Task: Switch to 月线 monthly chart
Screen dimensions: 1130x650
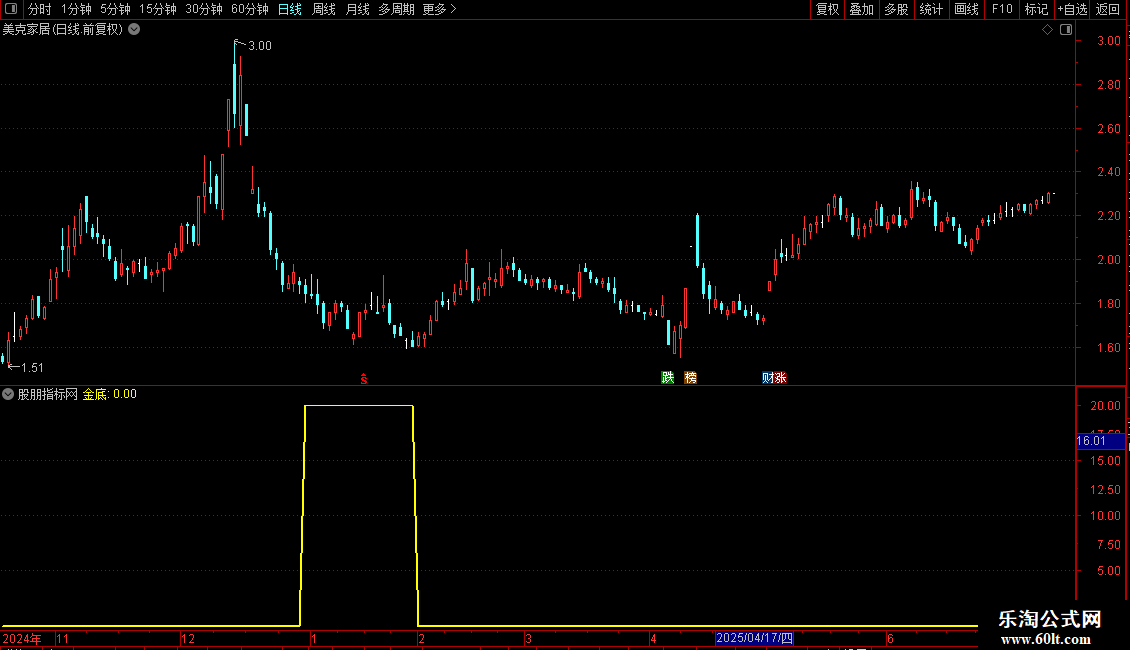Action: click(x=357, y=9)
